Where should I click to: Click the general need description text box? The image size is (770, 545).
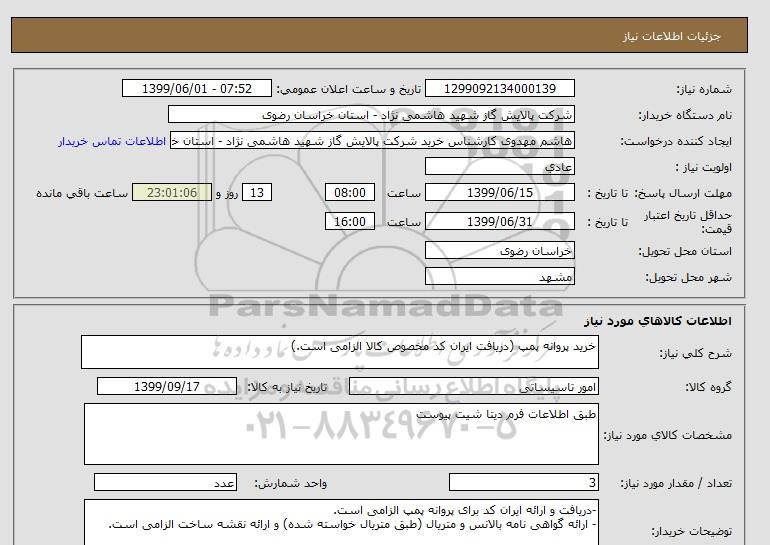pos(340,352)
